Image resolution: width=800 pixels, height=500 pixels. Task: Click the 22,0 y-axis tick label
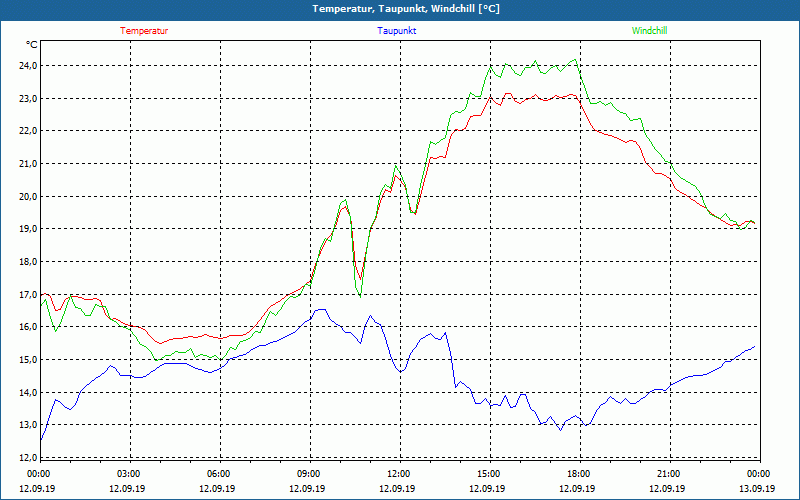[27, 131]
